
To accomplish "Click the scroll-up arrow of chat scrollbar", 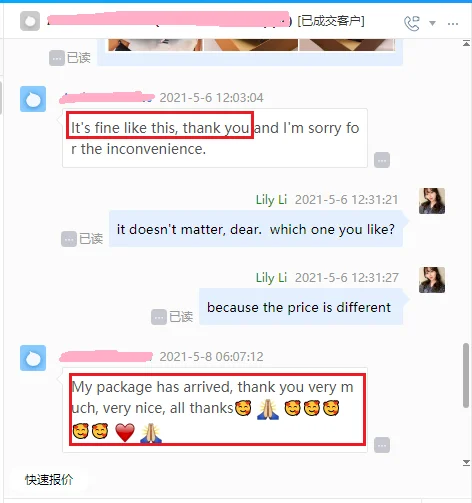I will tap(466, 43).
